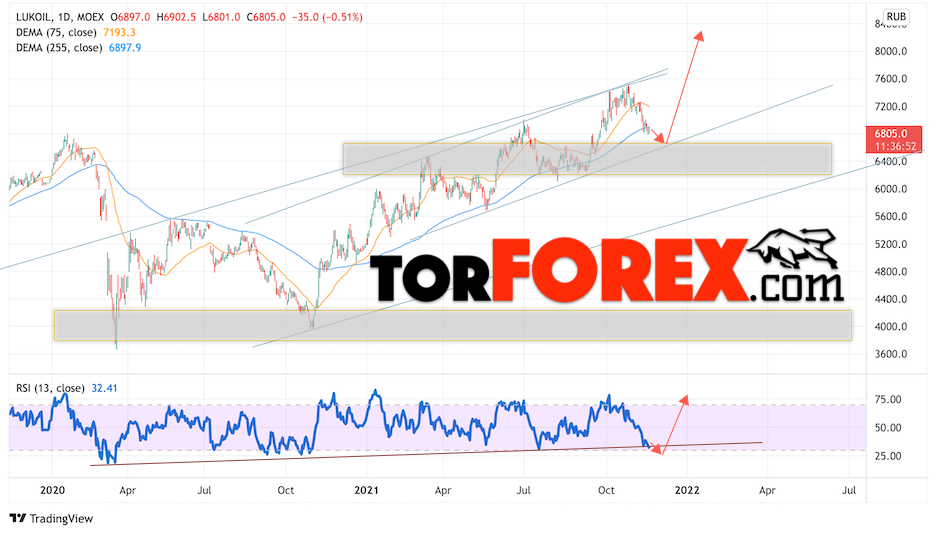Click the DEMA (255, close) indicator label
Viewport: 936px width, 534px height.
tap(58, 47)
